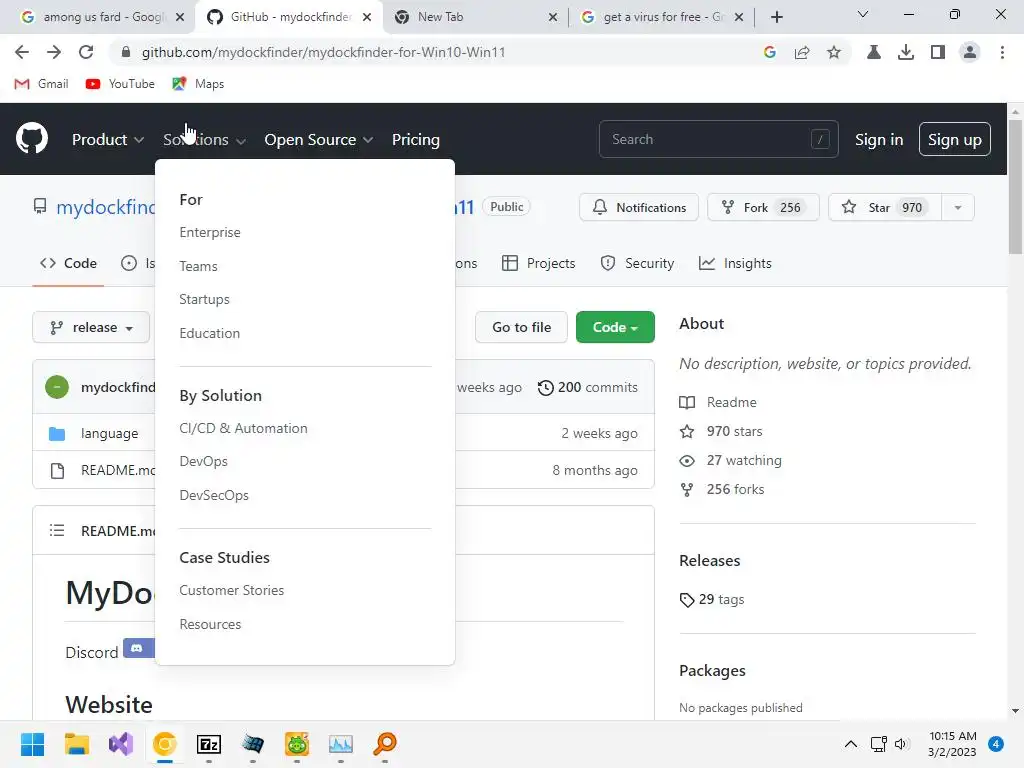The width and height of the screenshot is (1024, 768).
Task: Fork the repository
Action: tap(763, 208)
